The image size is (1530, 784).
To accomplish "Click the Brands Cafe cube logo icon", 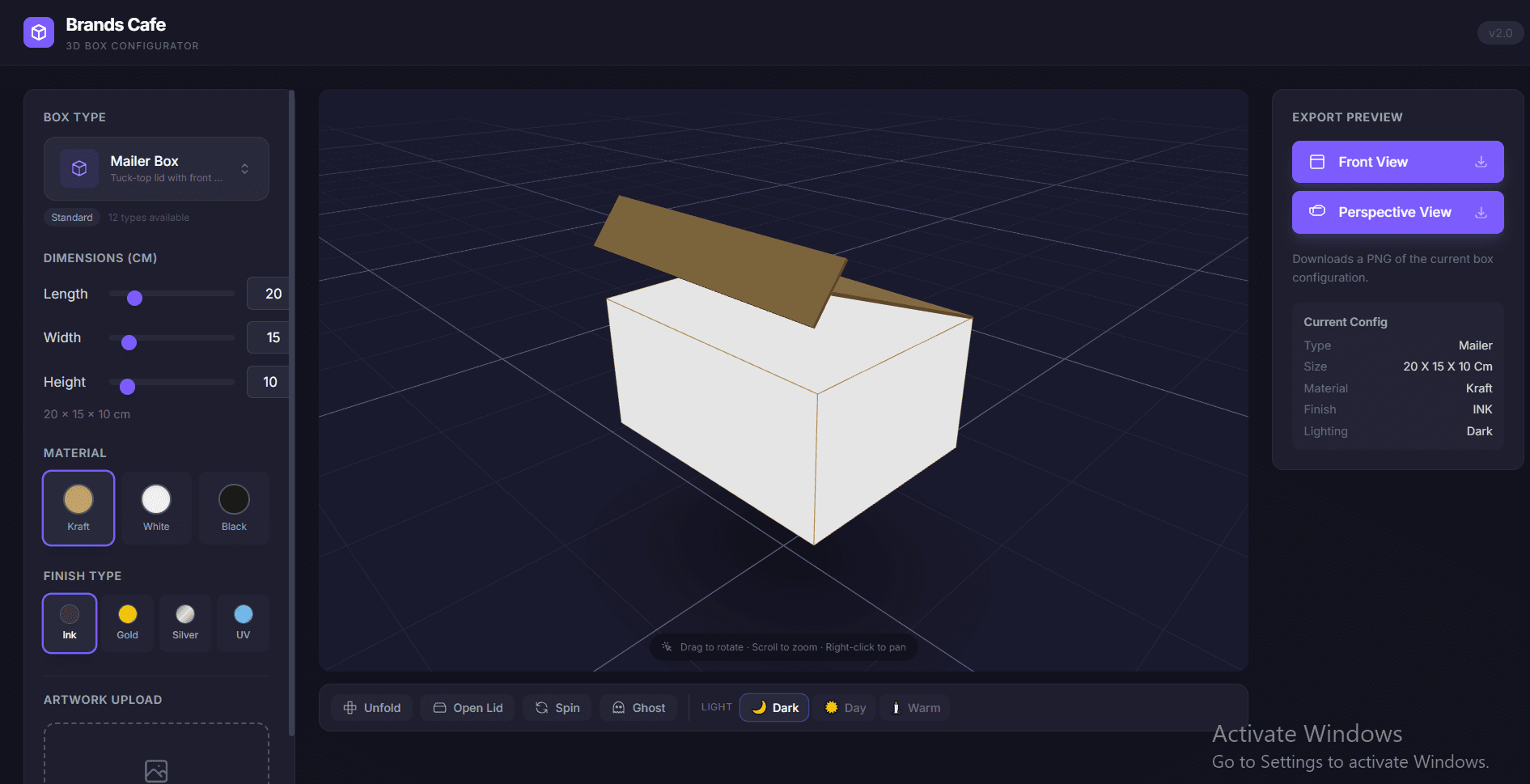I will pos(38,32).
